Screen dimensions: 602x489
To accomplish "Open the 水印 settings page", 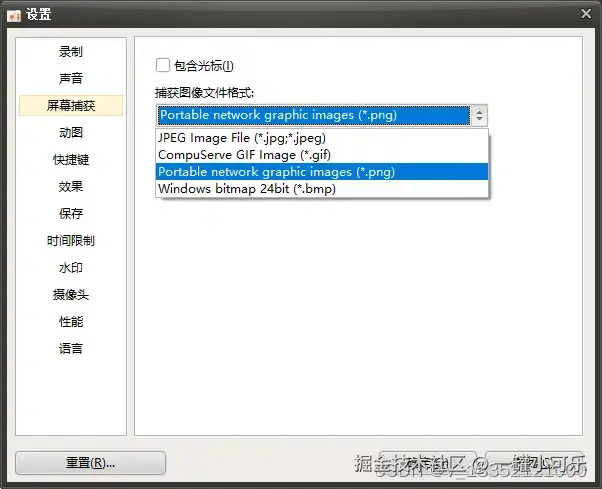I will tap(71, 268).
